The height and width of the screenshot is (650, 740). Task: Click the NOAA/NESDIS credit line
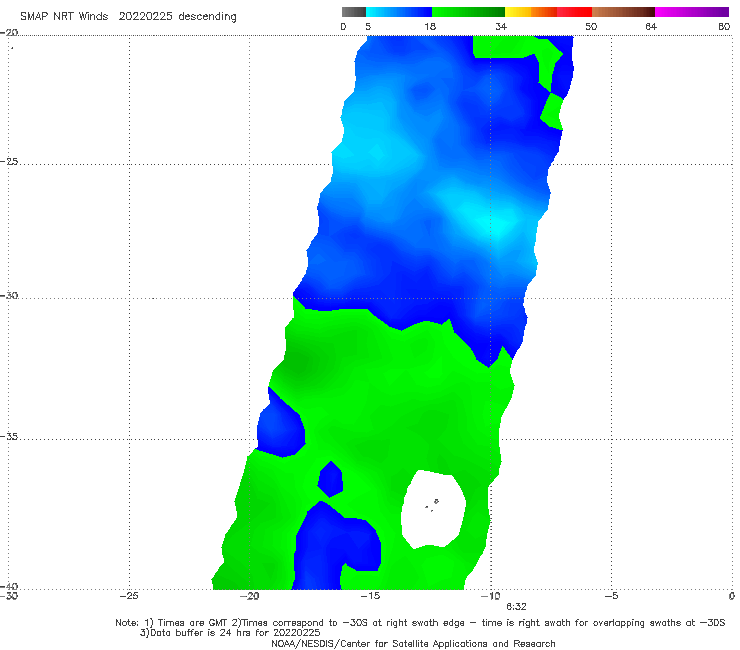(413, 644)
